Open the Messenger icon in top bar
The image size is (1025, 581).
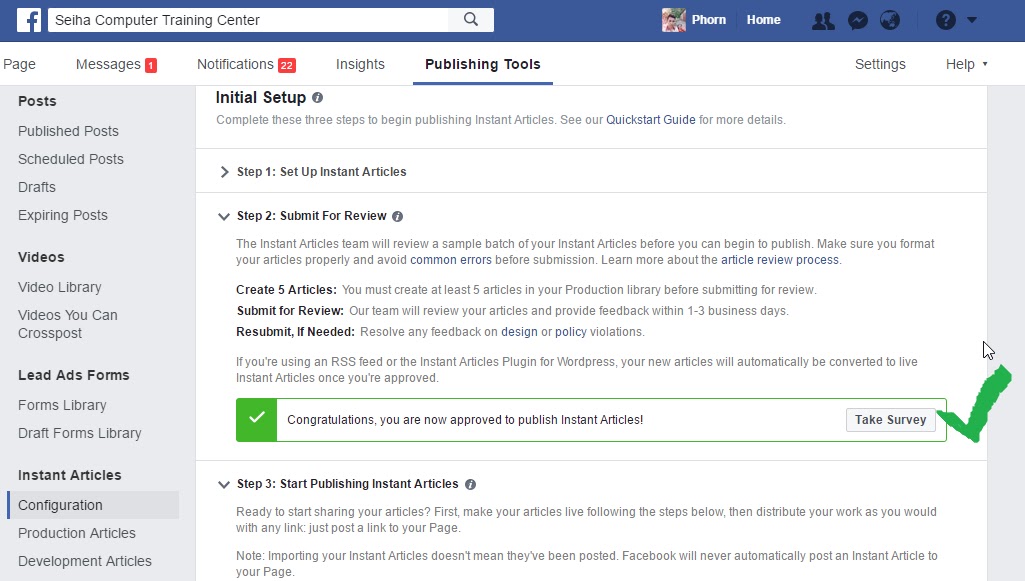[x=858, y=20]
